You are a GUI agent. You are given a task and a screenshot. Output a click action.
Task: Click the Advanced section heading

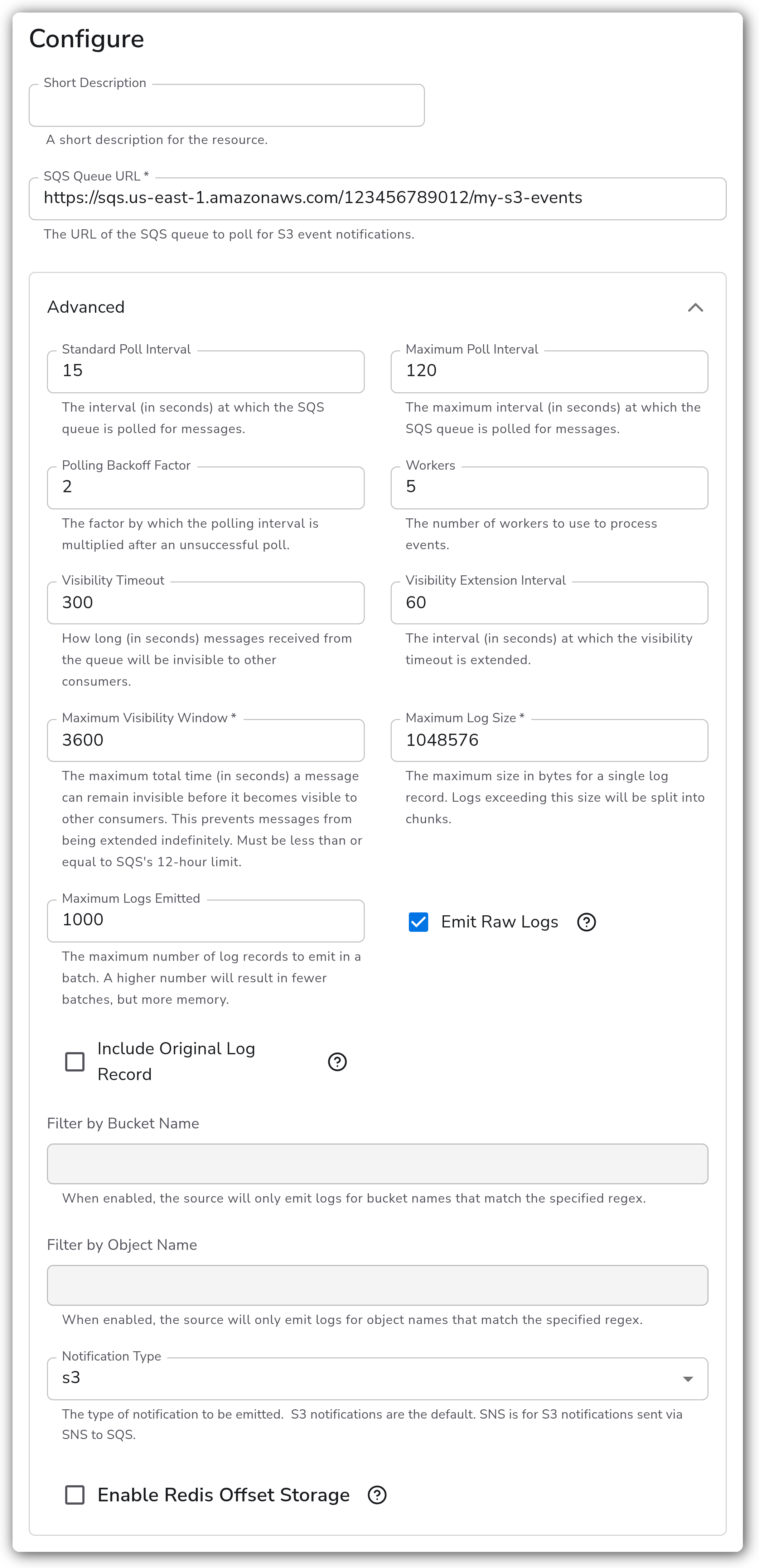click(86, 307)
